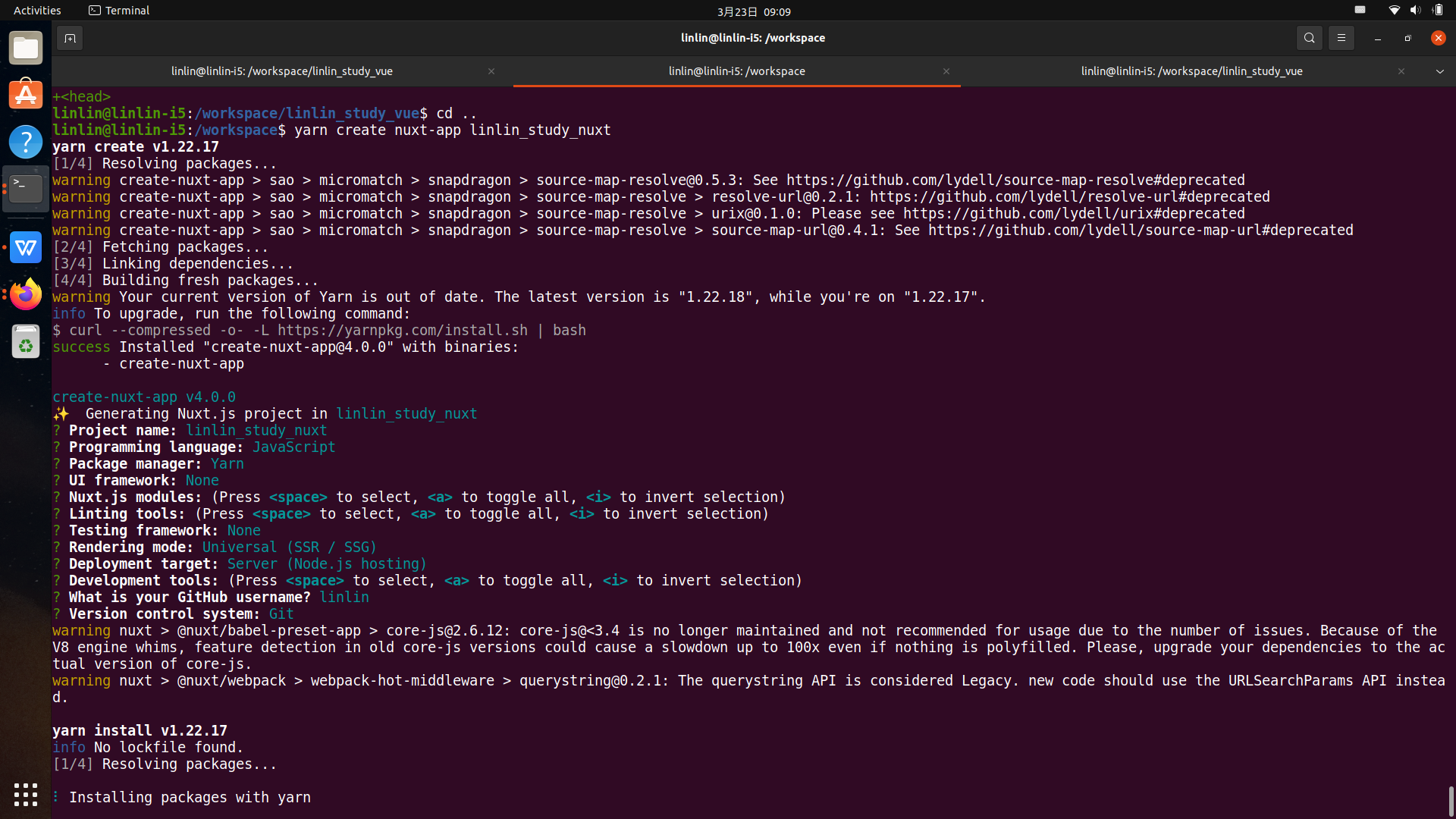This screenshot has width=1456, height=819.
Task: Click the terminal vertical scrollbar
Action: (x=1451, y=800)
